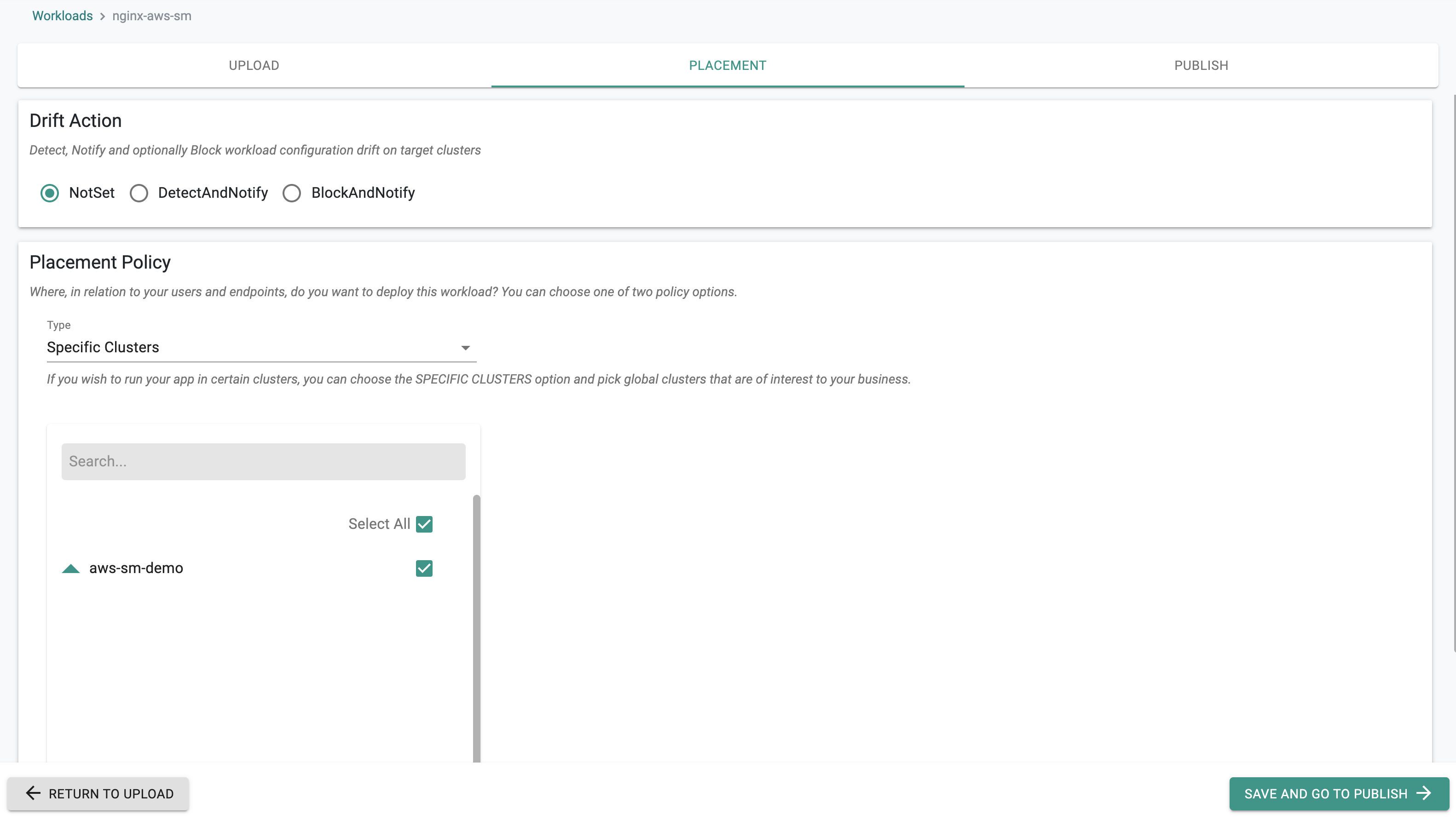This screenshot has width=1456, height=826.
Task: Click SAVE AND GO TO PUBLISH button
Action: point(1335,793)
